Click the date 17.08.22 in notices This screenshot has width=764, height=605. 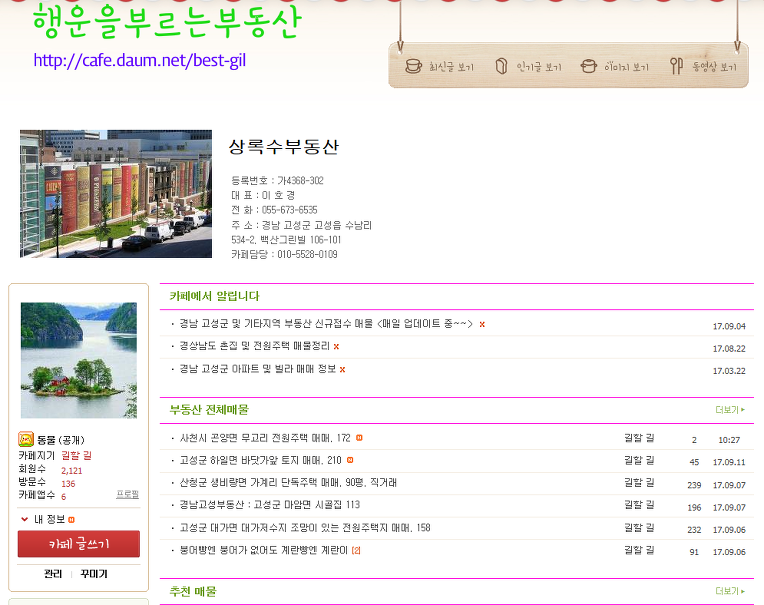[x=729, y=349]
